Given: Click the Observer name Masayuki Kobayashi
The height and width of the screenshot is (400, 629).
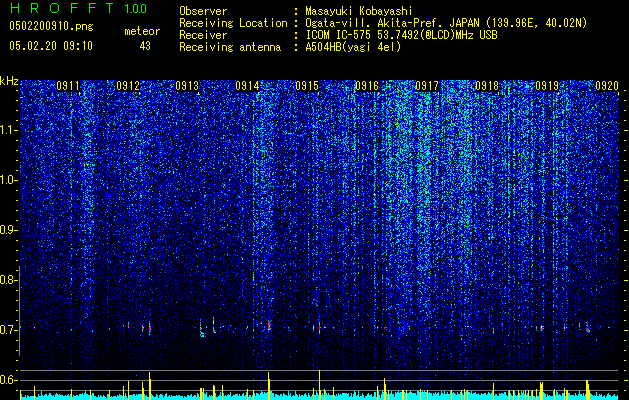Looking at the screenshot, I should point(359,11).
